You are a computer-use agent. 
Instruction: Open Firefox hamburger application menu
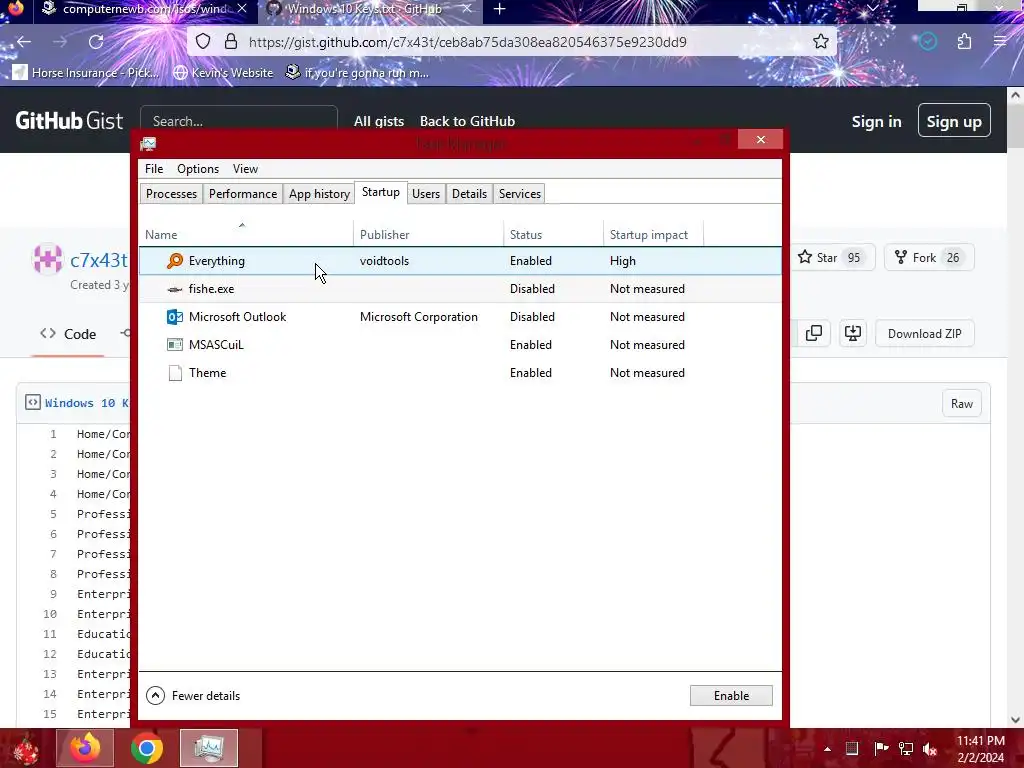(1000, 42)
